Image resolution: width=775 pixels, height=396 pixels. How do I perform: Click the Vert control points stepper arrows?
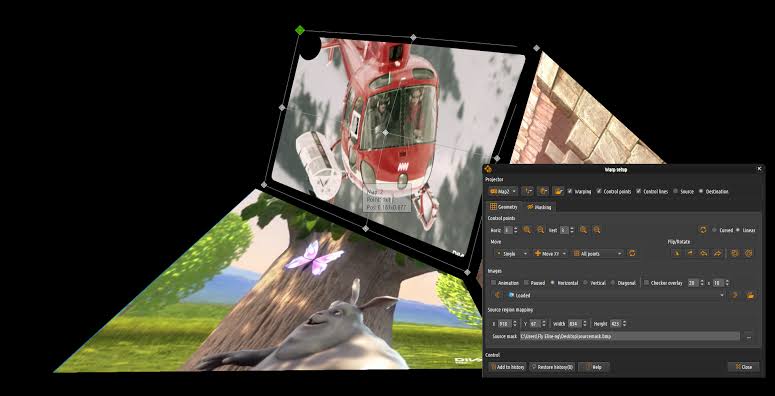[x=572, y=230]
